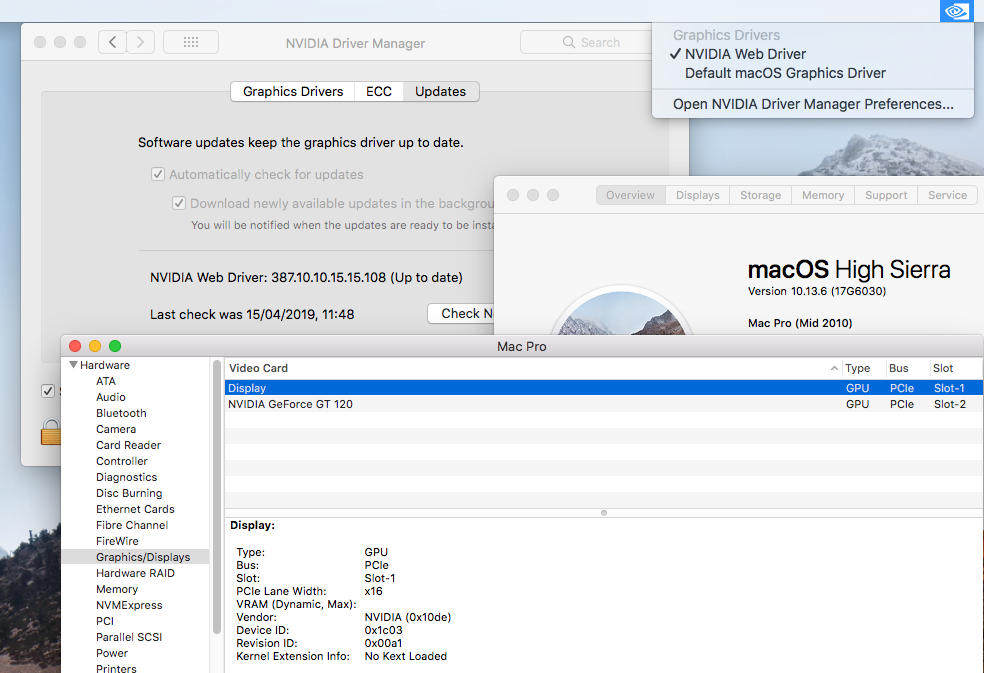Select the NVIDIA GeForce GT 120 row

(602, 404)
